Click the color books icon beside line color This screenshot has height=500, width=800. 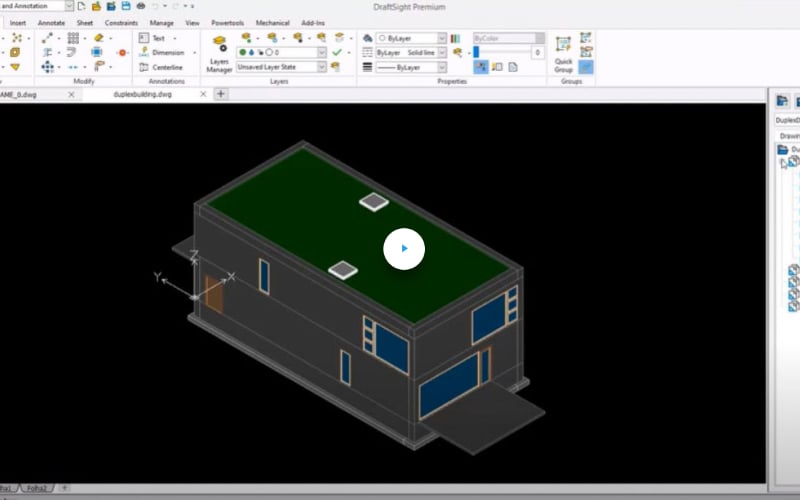(x=455, y=38)
